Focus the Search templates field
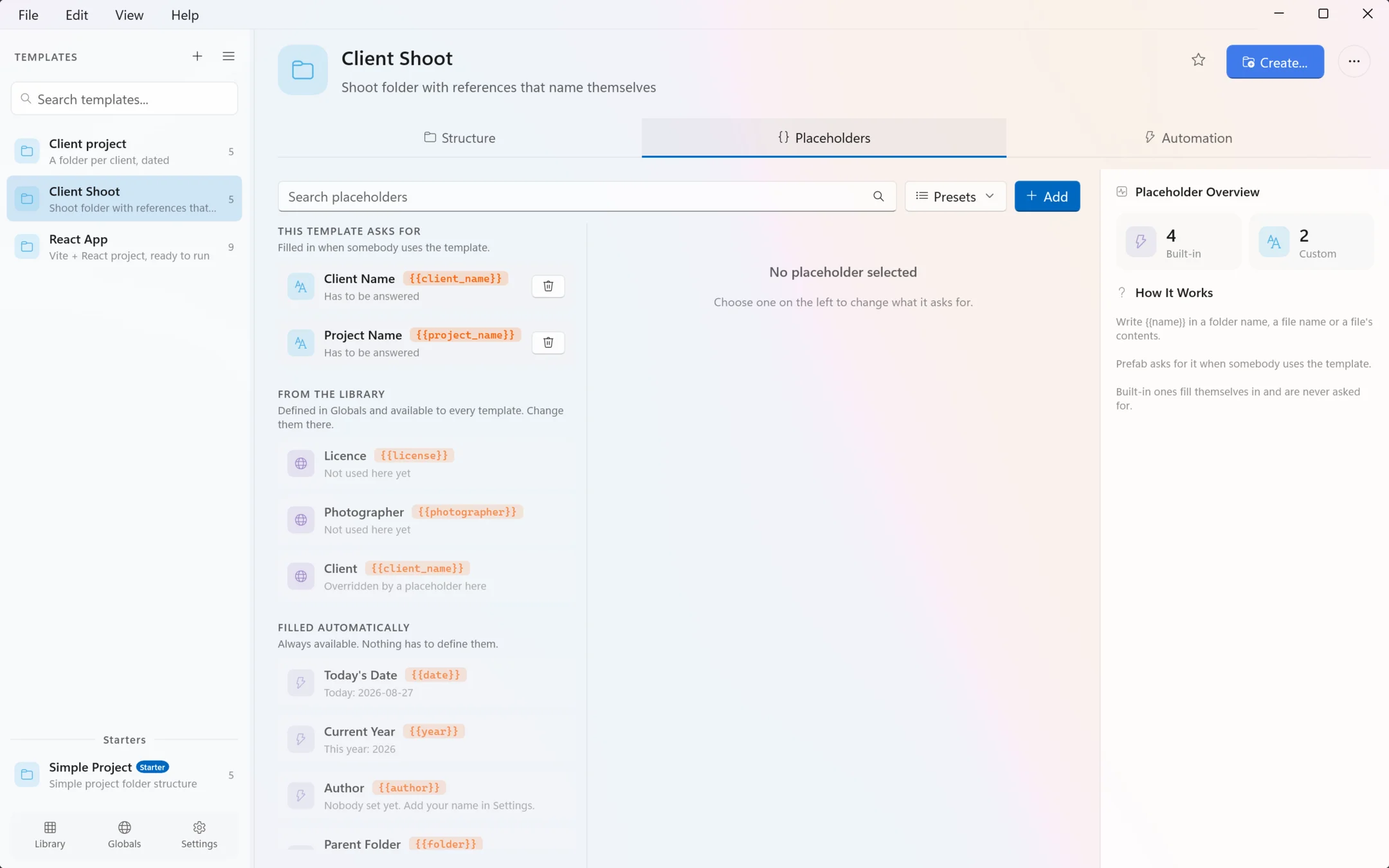Viewport: 1389px width, 868px height. [x=125, y=99]
